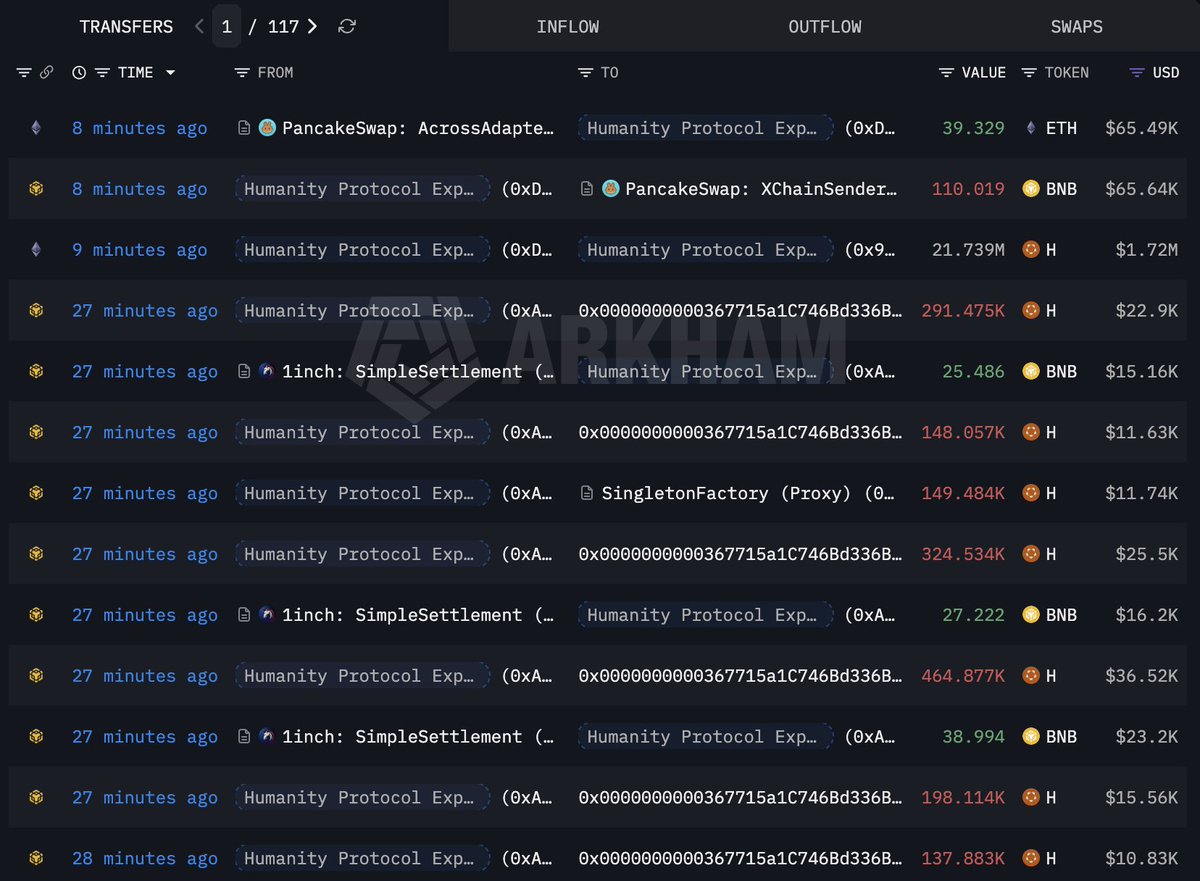
Task: Click the VALUE column header label
Action: (984, 73)
